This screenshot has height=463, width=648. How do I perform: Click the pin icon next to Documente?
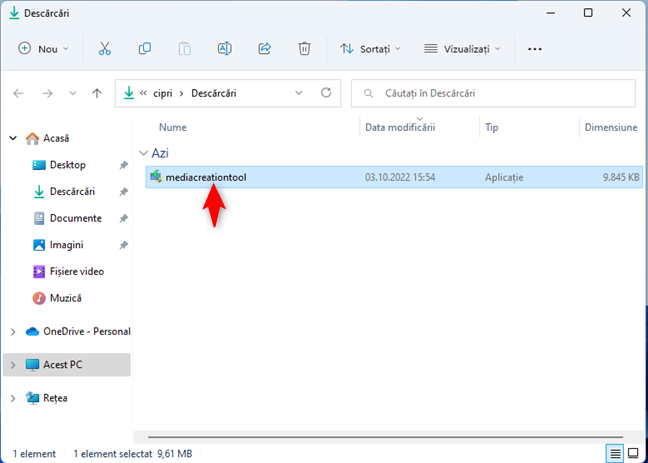[x=123, y=219]
